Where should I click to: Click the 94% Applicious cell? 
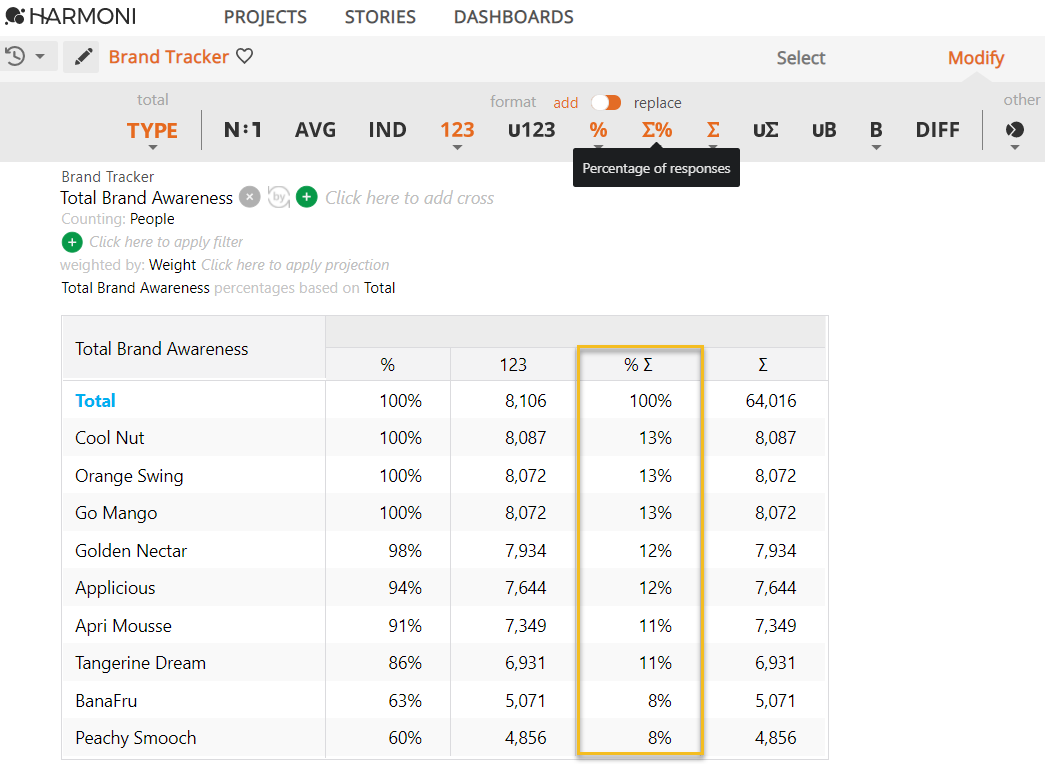point(405,588)
